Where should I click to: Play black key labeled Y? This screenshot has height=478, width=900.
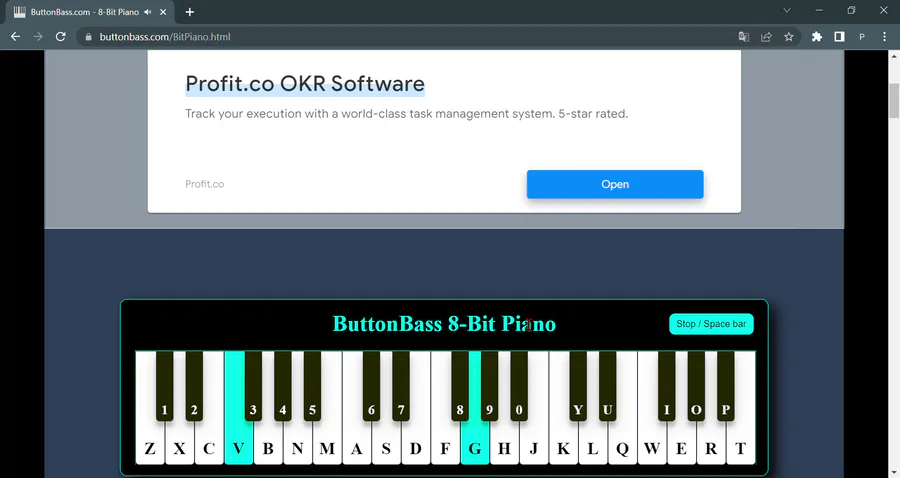(578, 386)
